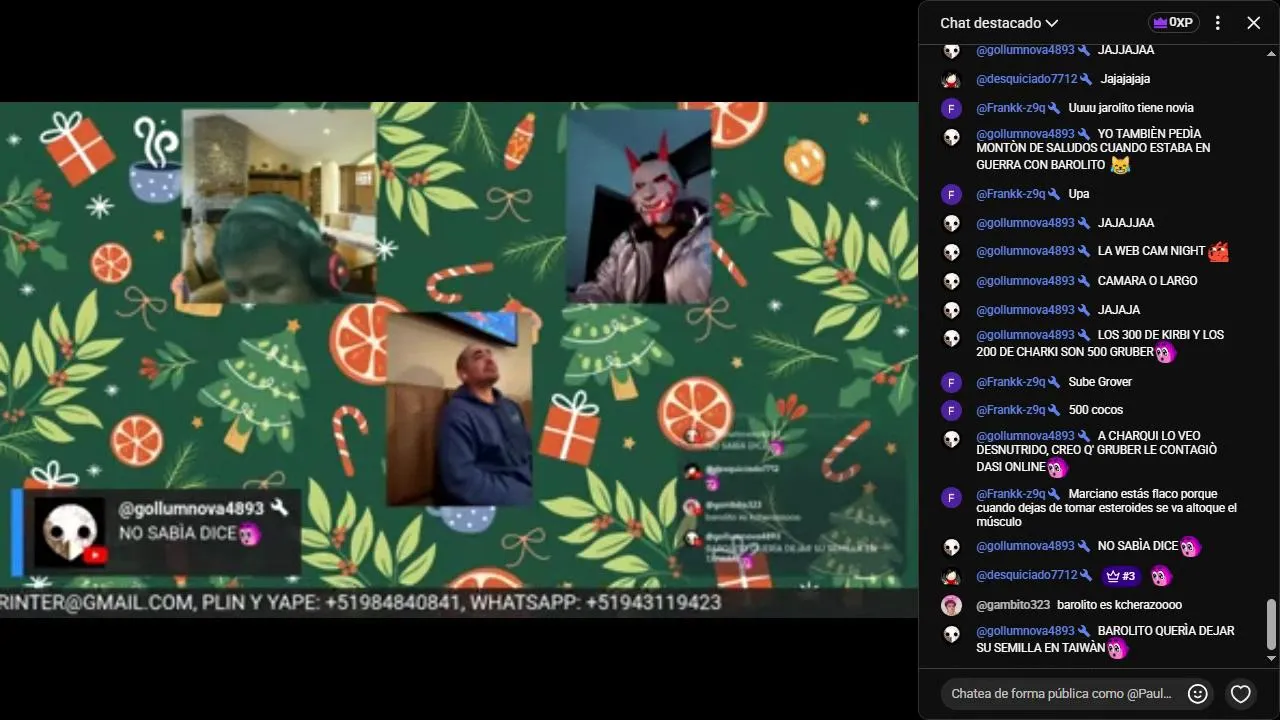
Task: Click the top-left webcam feed in the video
Action: (x=278, y=205)
